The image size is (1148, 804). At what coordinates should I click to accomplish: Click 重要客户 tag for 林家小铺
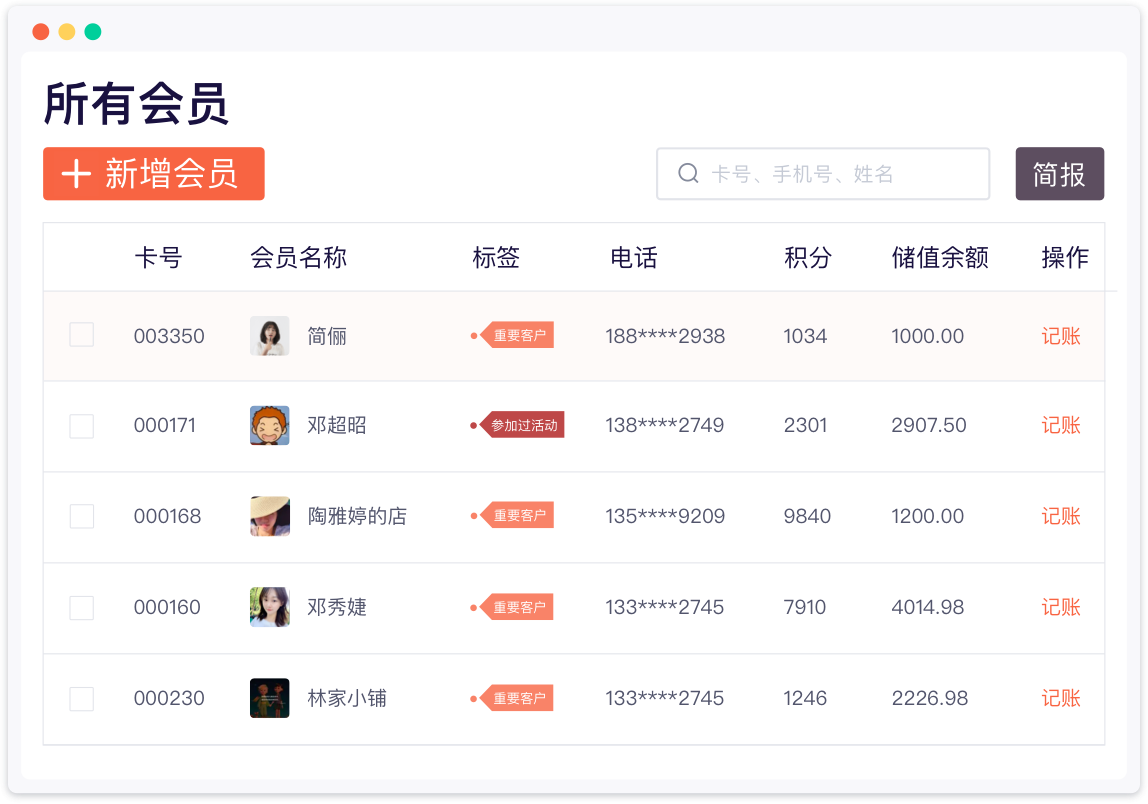[x=518, y=698]
